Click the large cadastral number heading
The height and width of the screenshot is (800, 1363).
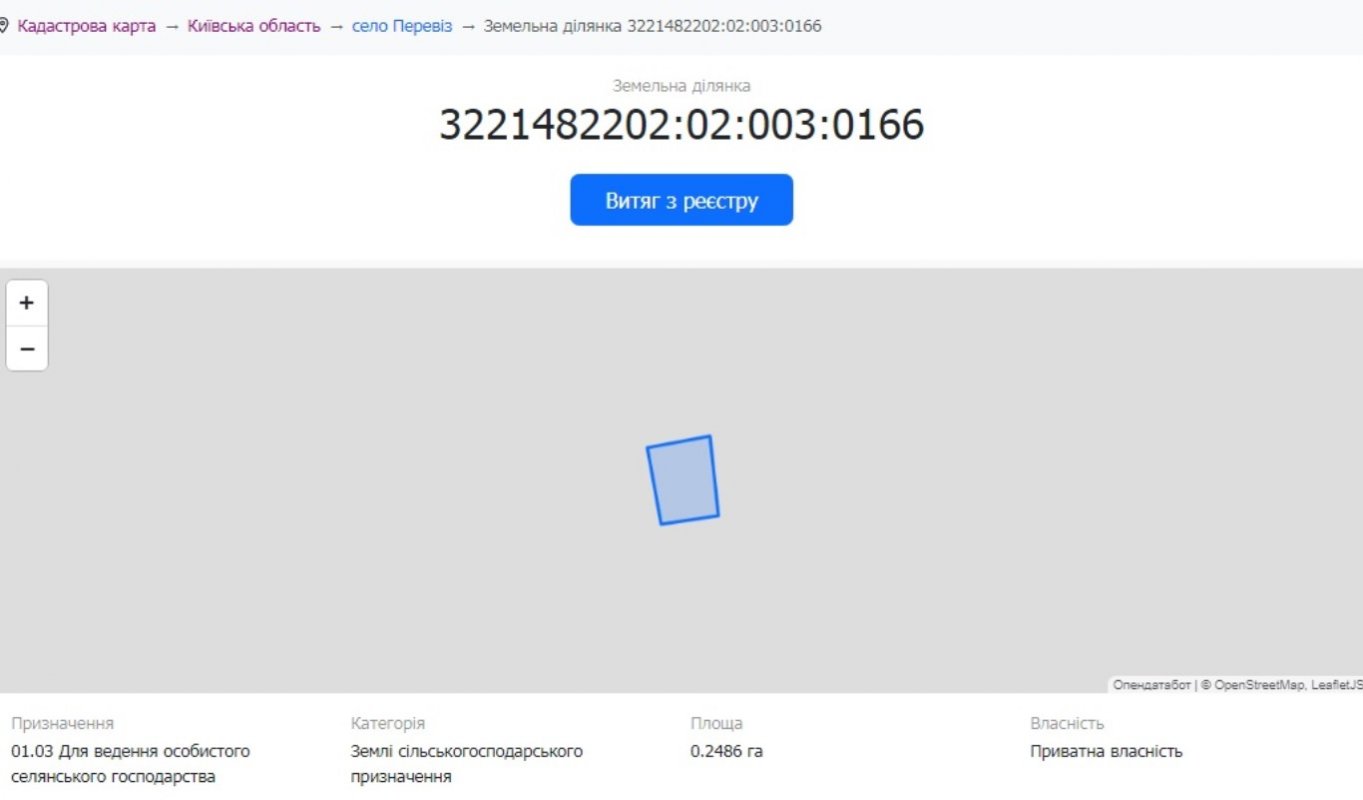tap(681, 125)
